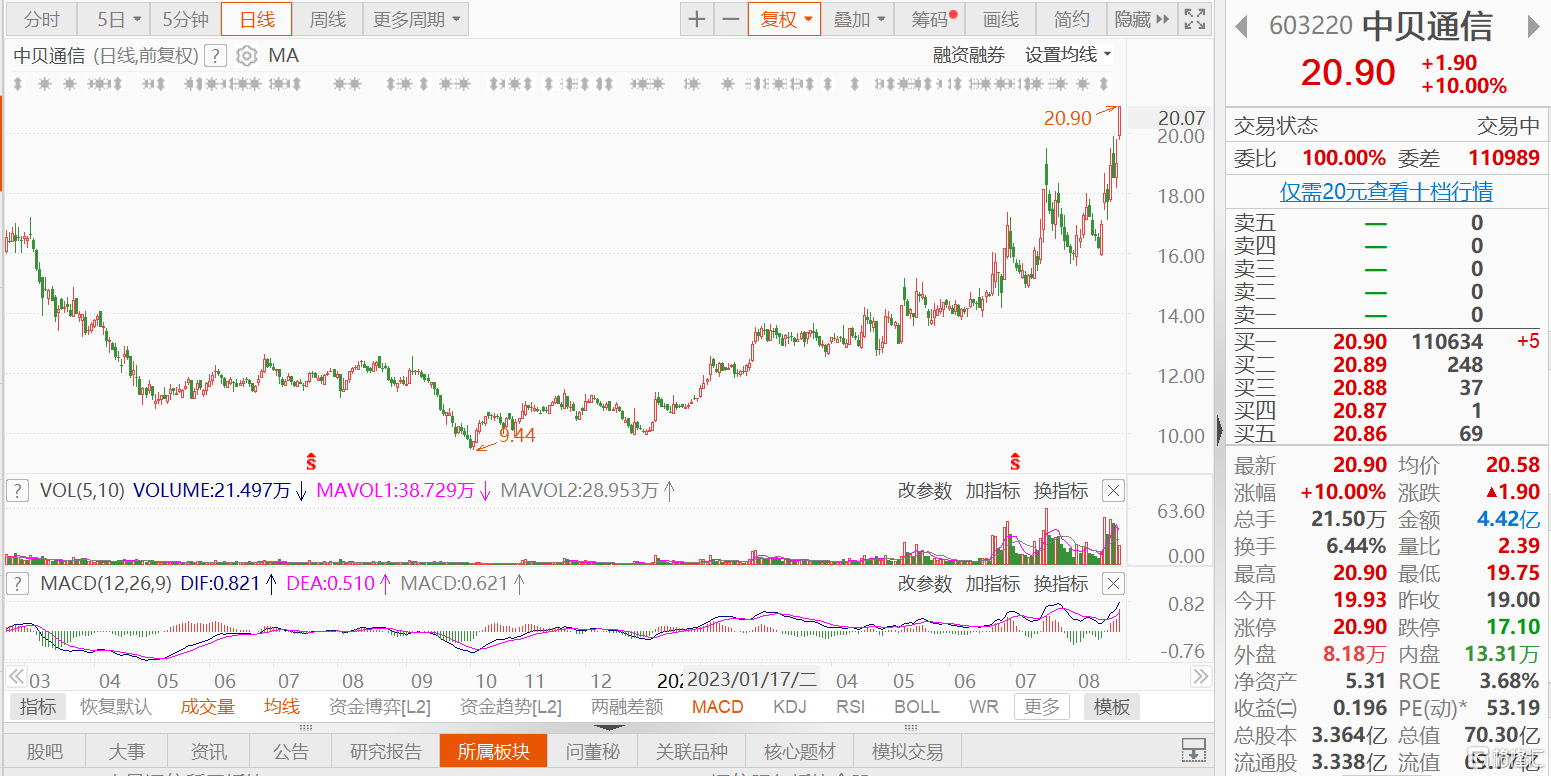
Task: Click 换指标 in the MACD panel
Action: pyautogui.click(x=1061, y=583)
